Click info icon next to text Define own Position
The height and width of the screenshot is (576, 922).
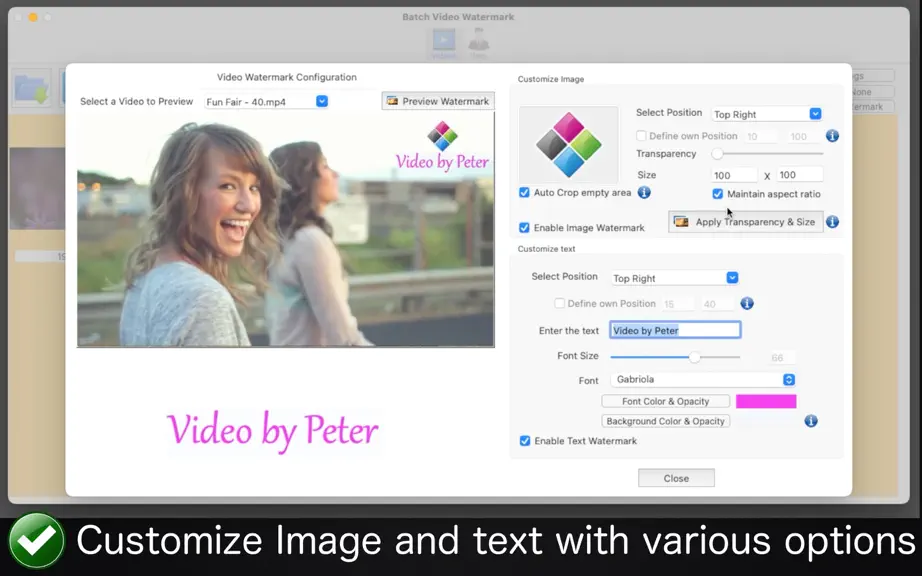pyautogui.click(x=747, y=303)
